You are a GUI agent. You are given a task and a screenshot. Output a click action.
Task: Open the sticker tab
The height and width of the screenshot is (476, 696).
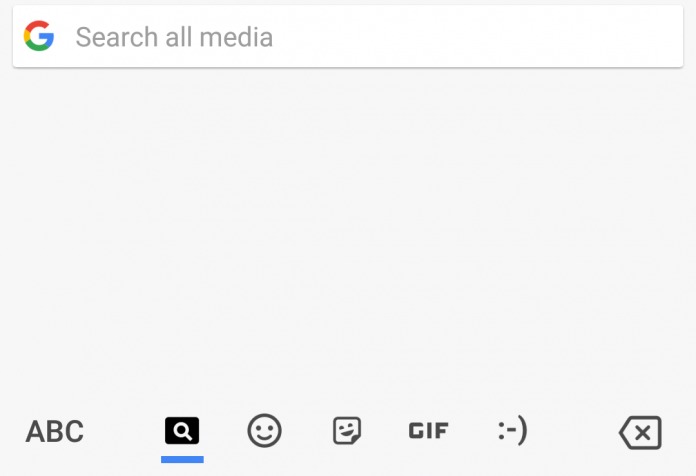pyautogui.click(x=346, y=432)
